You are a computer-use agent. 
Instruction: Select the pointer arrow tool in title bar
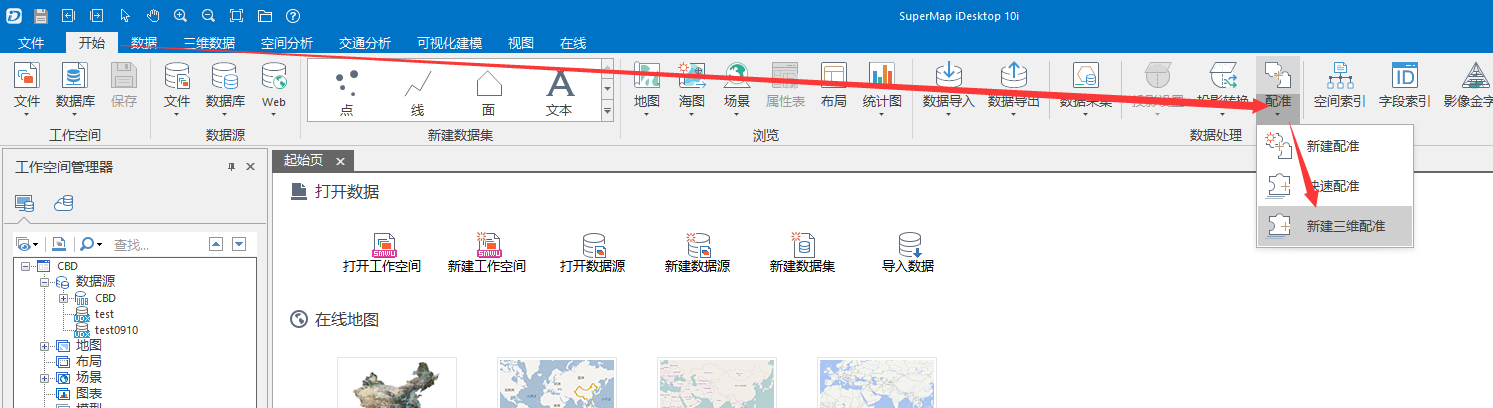click(x=124, y=15)
